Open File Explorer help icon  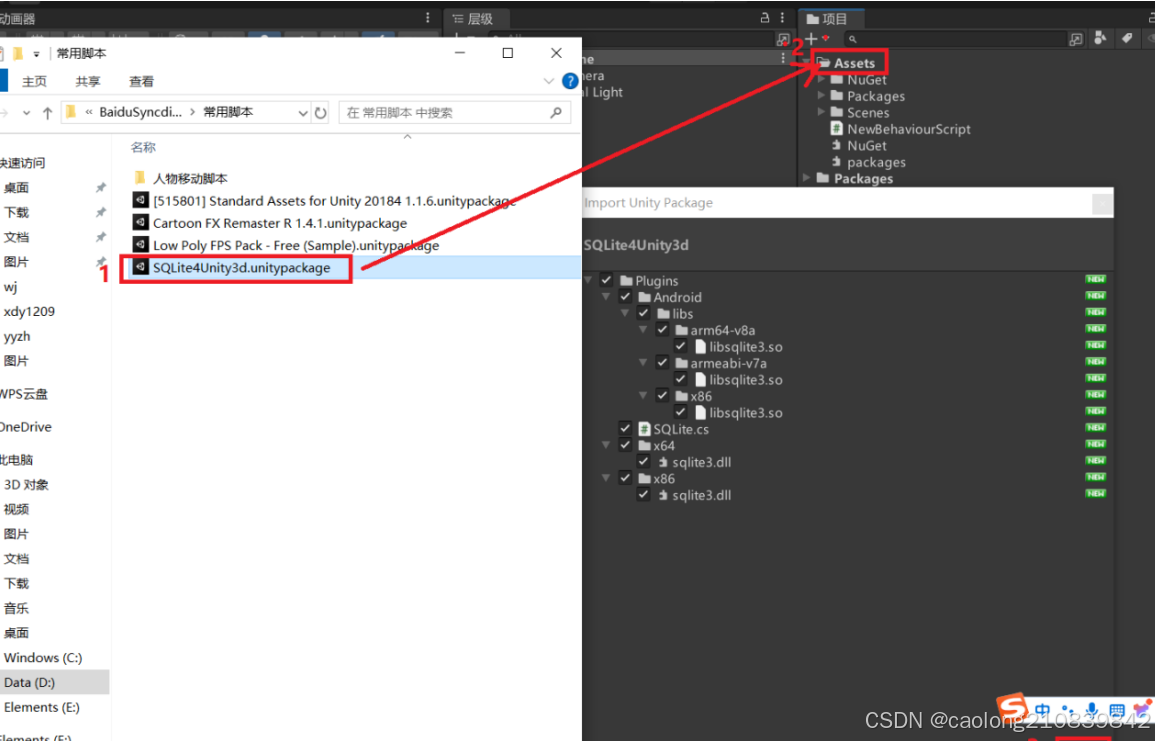point(570,81)
